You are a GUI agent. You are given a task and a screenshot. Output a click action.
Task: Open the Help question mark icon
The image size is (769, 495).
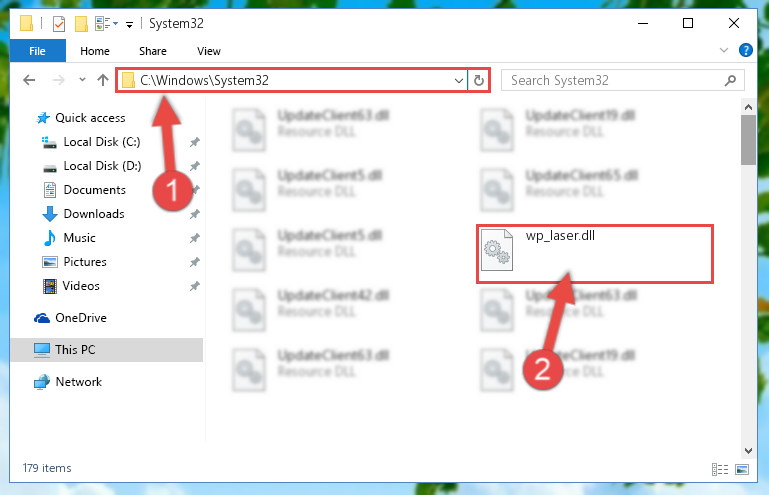coord(745,51)
